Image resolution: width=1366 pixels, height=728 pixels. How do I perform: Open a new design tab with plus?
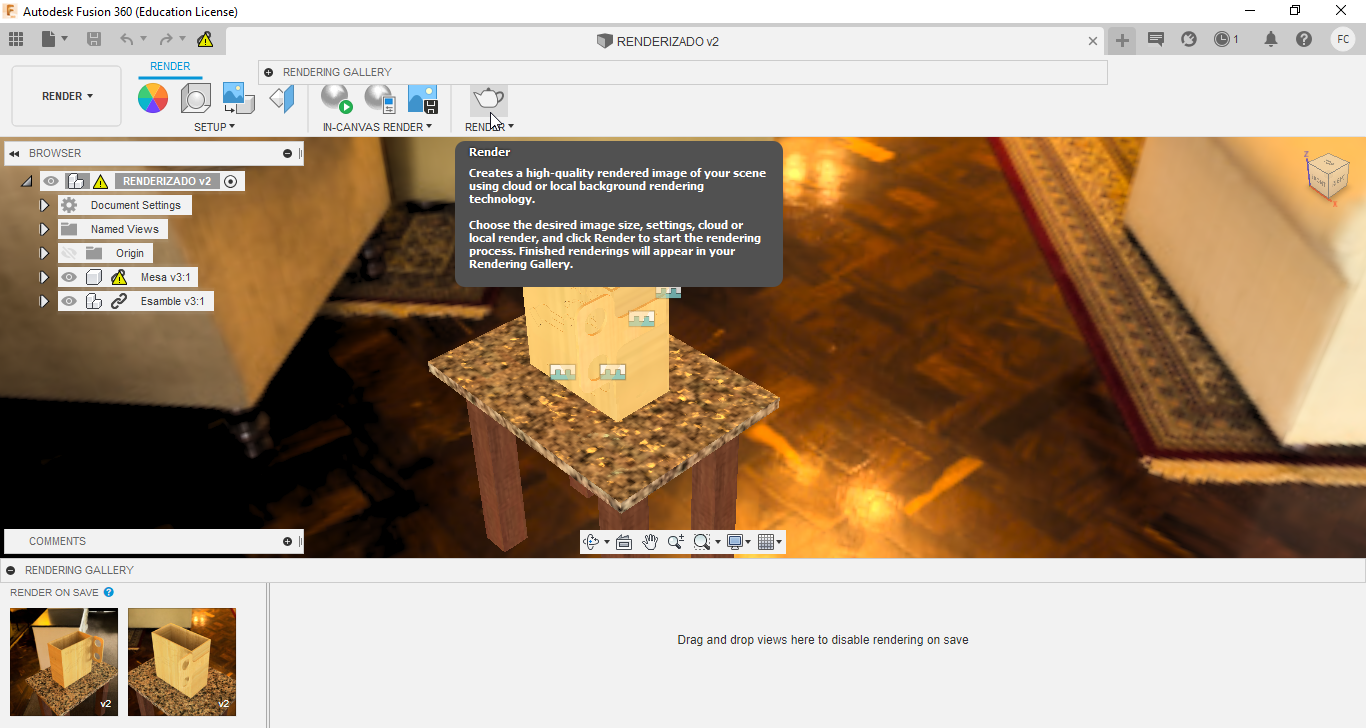[1122, 40]
